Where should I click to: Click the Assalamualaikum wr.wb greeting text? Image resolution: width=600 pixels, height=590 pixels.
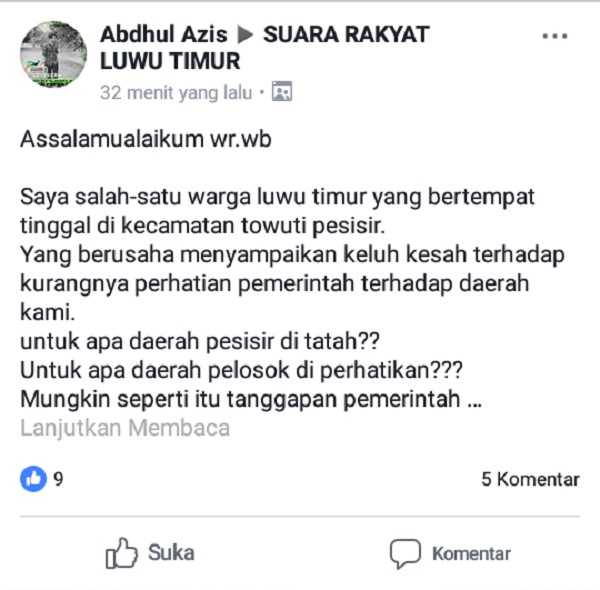(x=146, y=139)
